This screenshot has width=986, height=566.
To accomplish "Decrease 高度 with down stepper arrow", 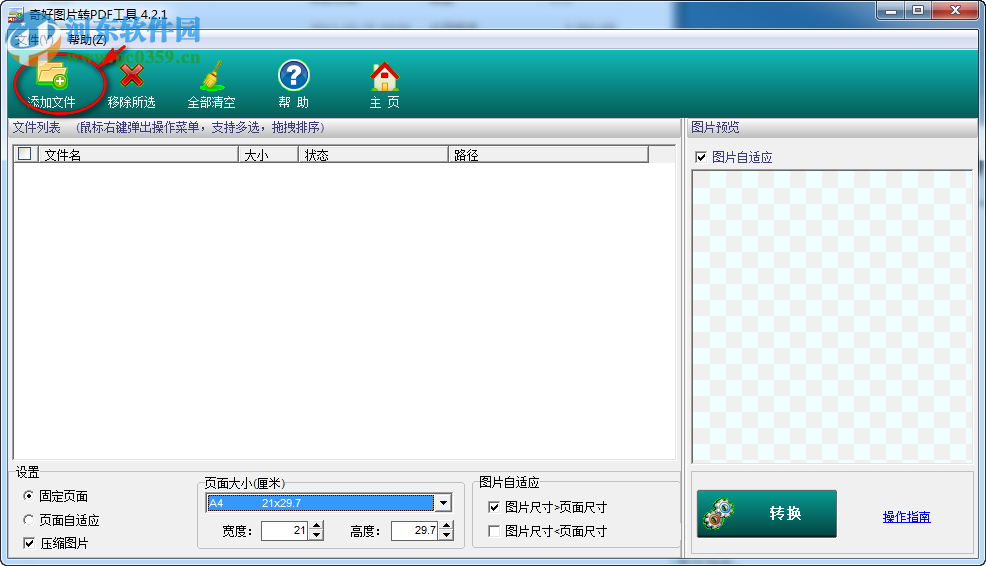I will coord(446,535).
